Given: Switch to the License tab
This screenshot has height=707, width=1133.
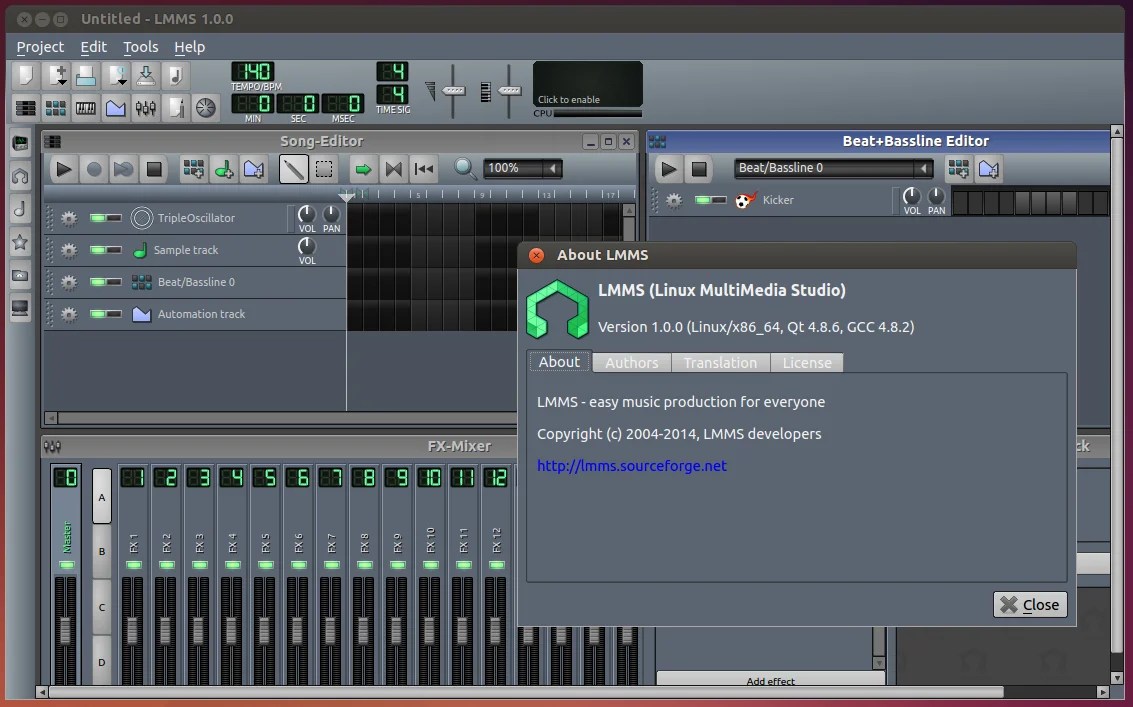Looking at the screenshot, I should (807, 363).
